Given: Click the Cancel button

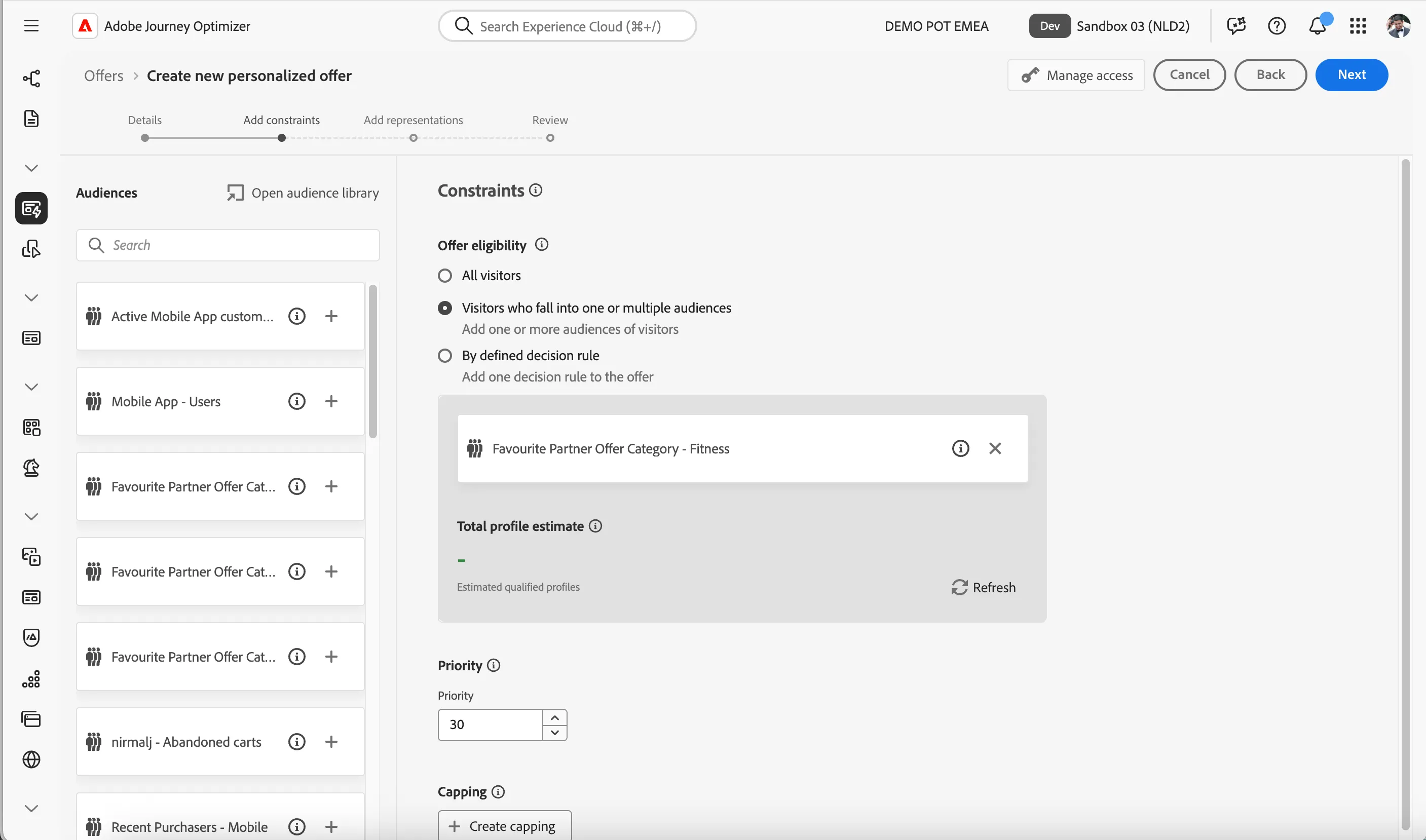Looking at the screenshot, I should tap(1189, 74).
